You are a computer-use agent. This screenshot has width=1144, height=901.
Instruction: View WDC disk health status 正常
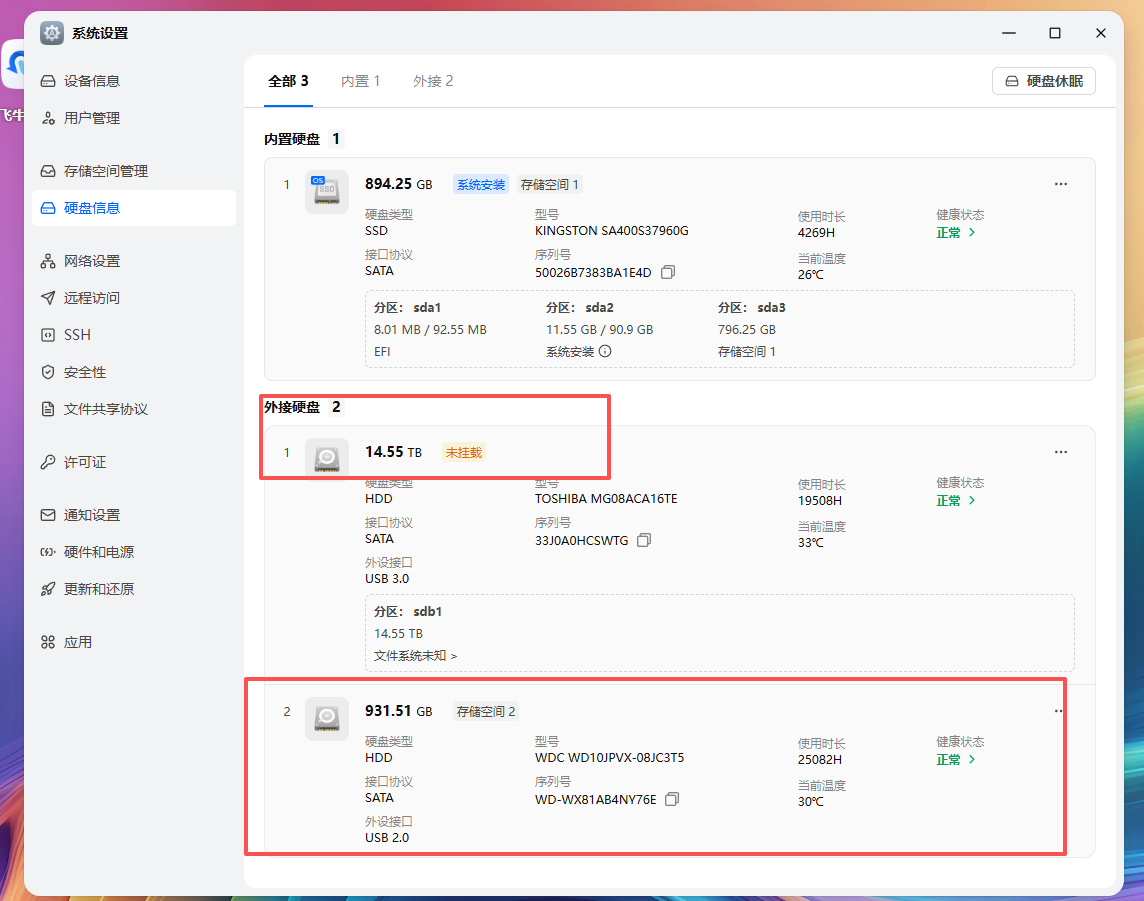click(956, 759)
